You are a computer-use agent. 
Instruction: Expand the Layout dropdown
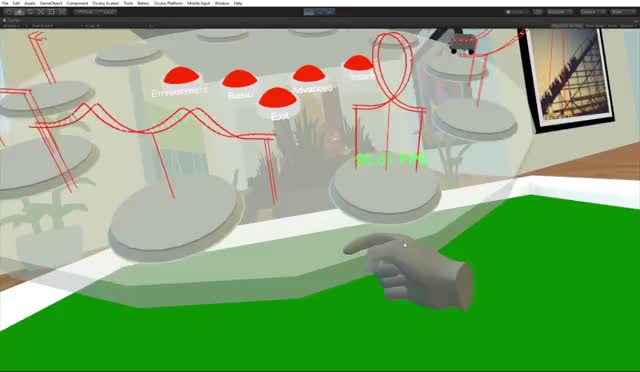coord(623,12)
